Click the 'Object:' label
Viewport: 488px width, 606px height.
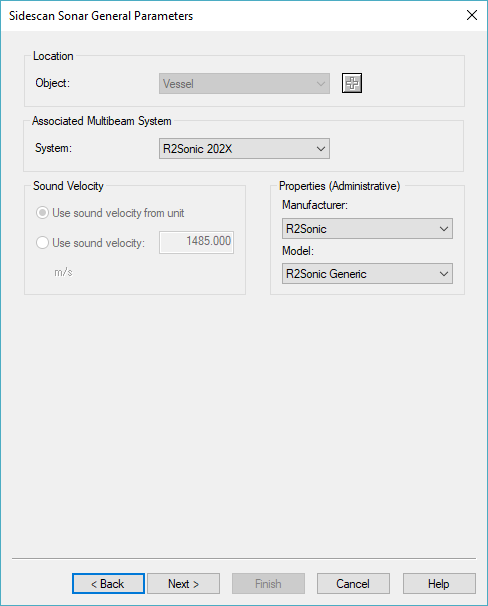coord(53,83)
